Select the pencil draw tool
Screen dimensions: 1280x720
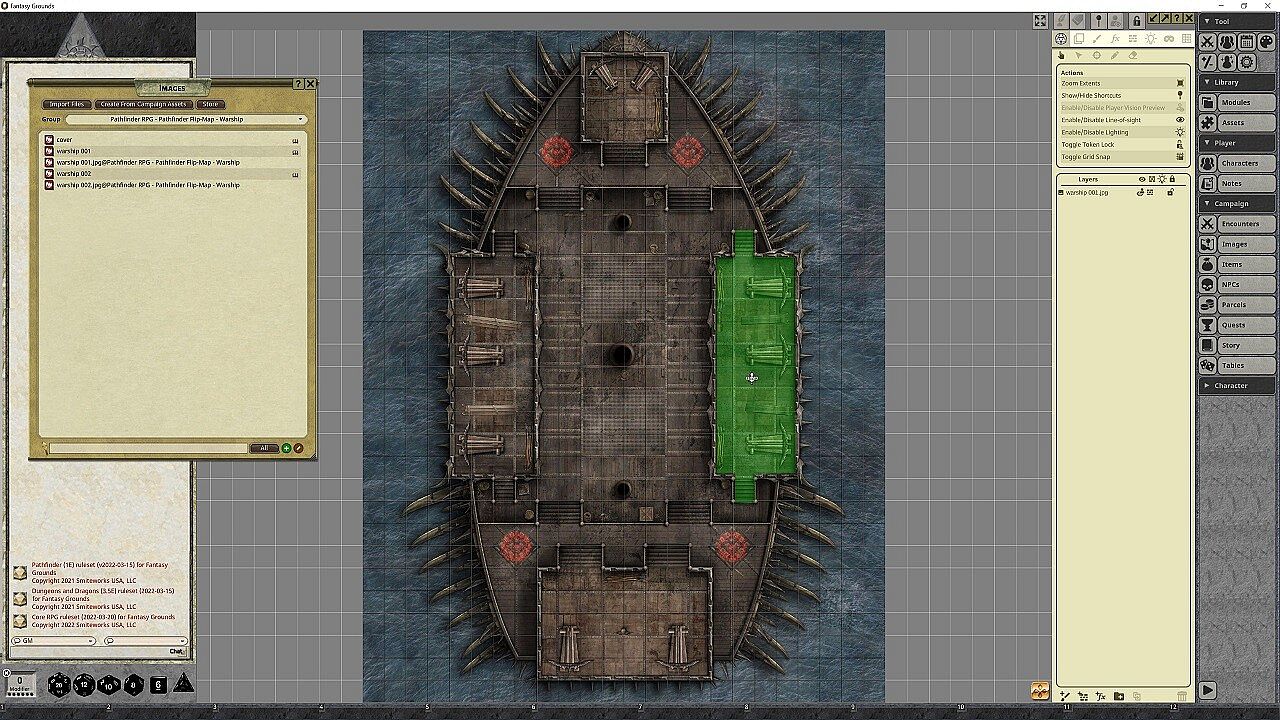[1115, 56]
